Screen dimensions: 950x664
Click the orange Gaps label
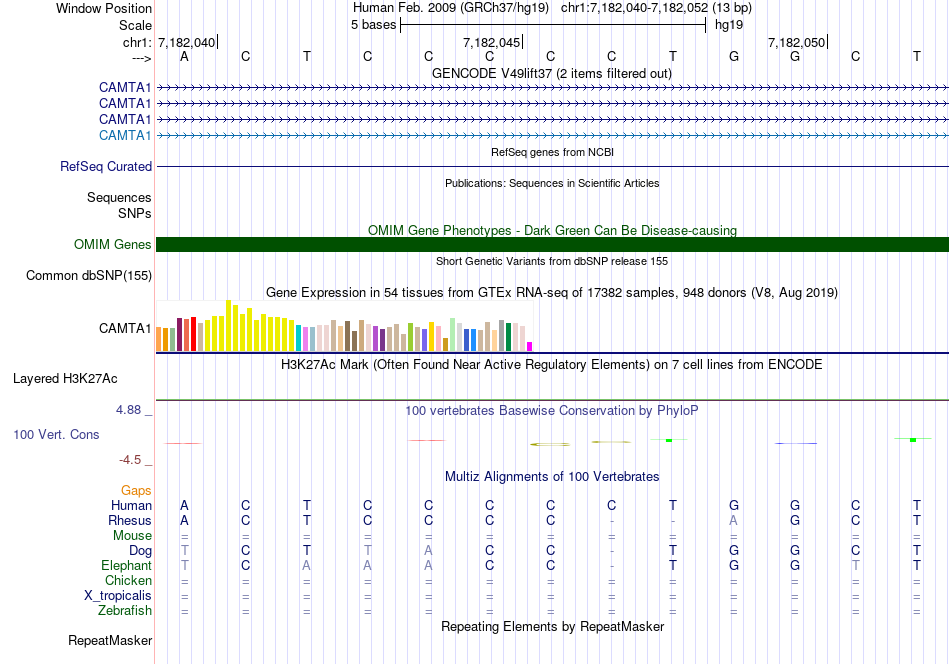[136, 490]
